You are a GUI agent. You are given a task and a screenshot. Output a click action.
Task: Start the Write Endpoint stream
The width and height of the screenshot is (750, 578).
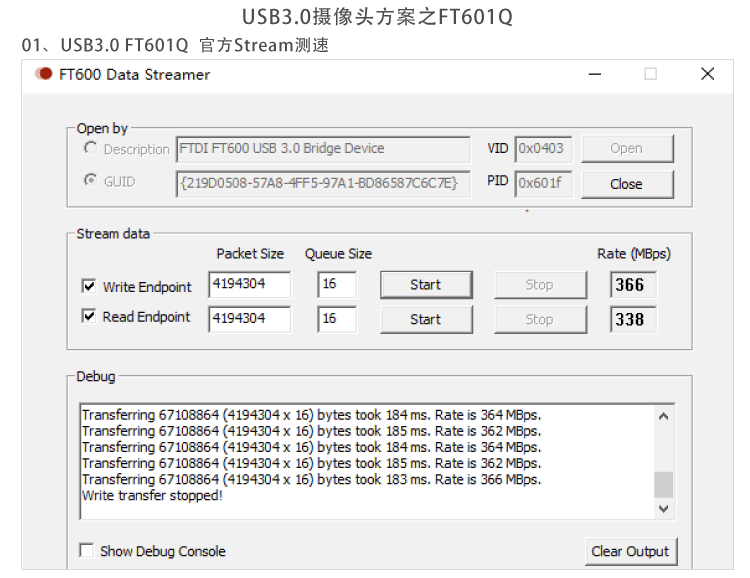tap(426, 285)
